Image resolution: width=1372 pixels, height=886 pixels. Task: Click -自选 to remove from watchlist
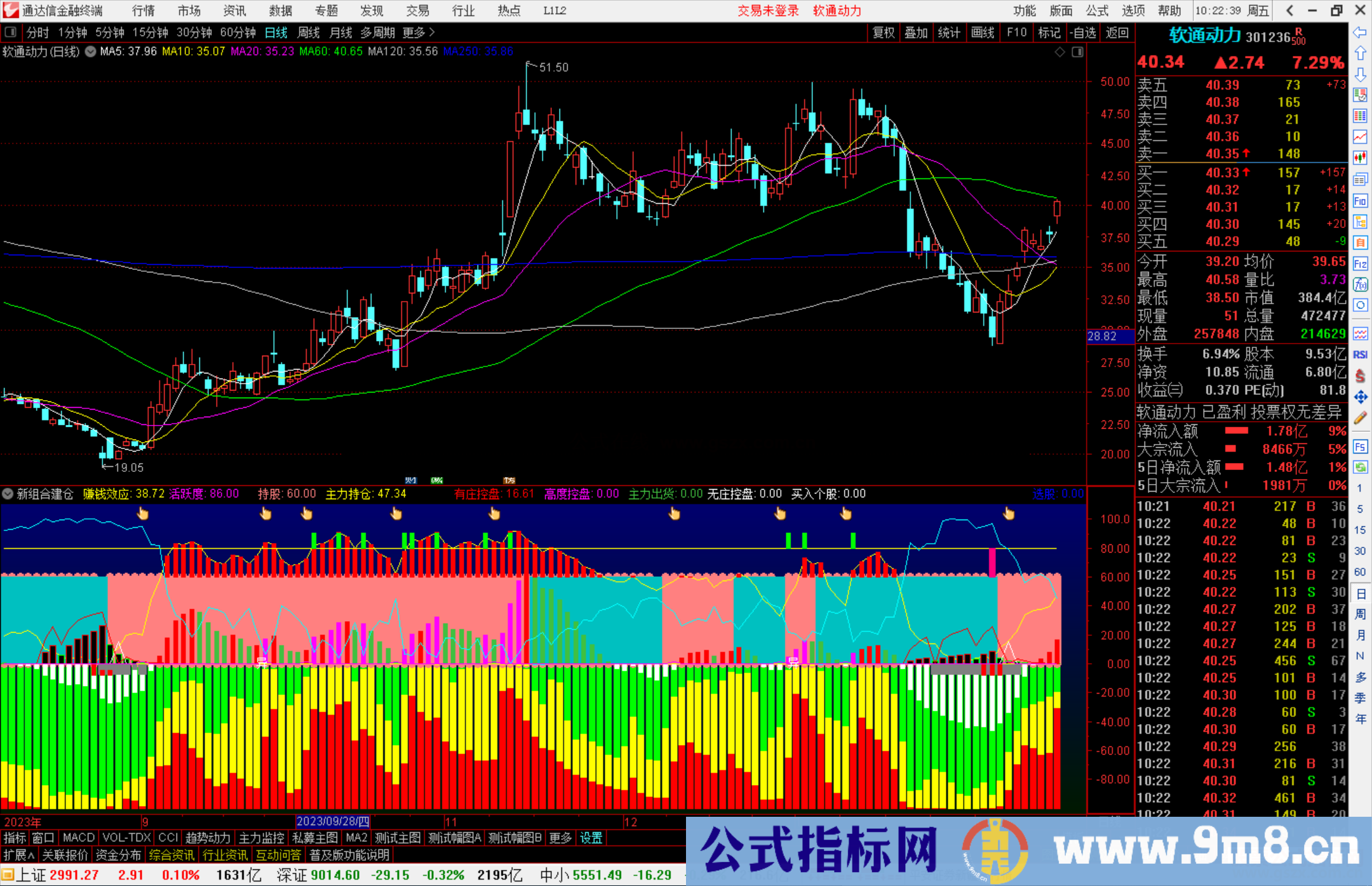coord(1084,32)
